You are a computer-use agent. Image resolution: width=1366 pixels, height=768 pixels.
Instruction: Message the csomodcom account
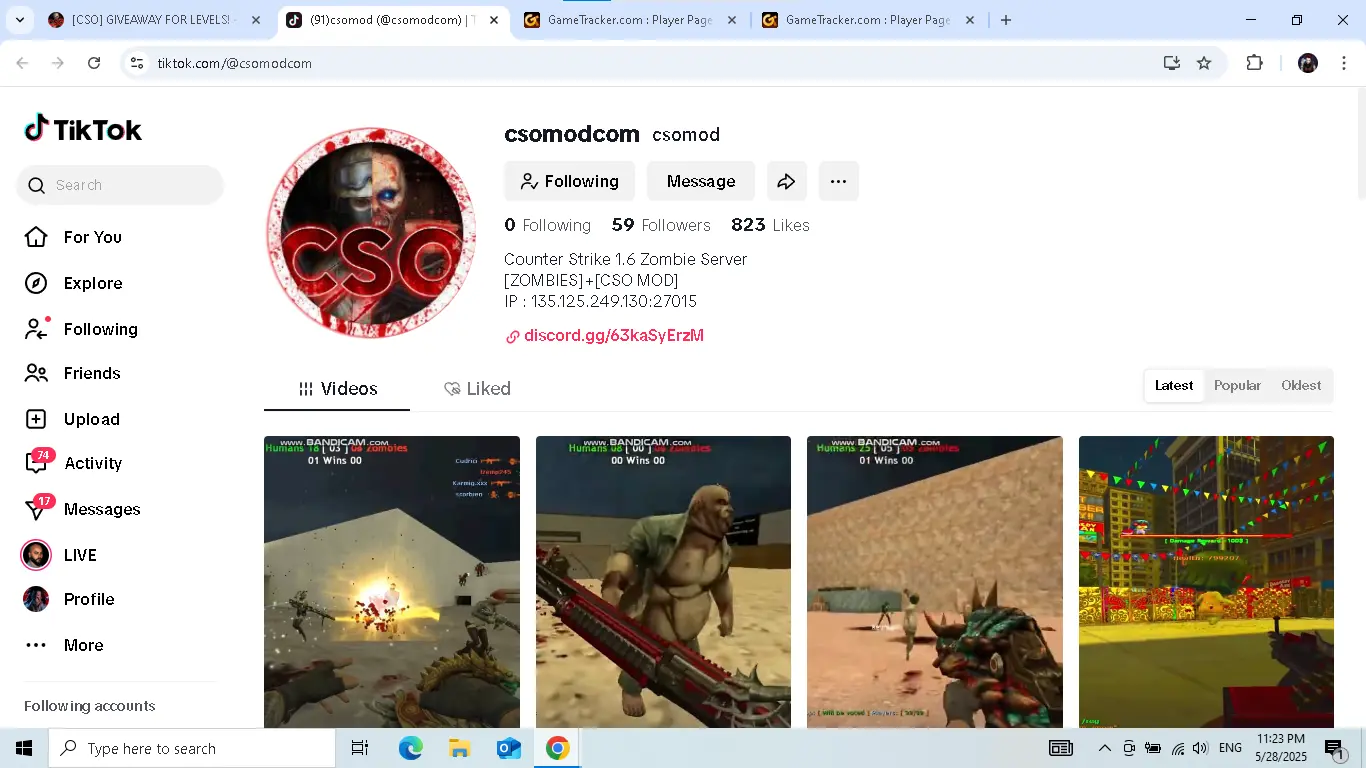701,181
